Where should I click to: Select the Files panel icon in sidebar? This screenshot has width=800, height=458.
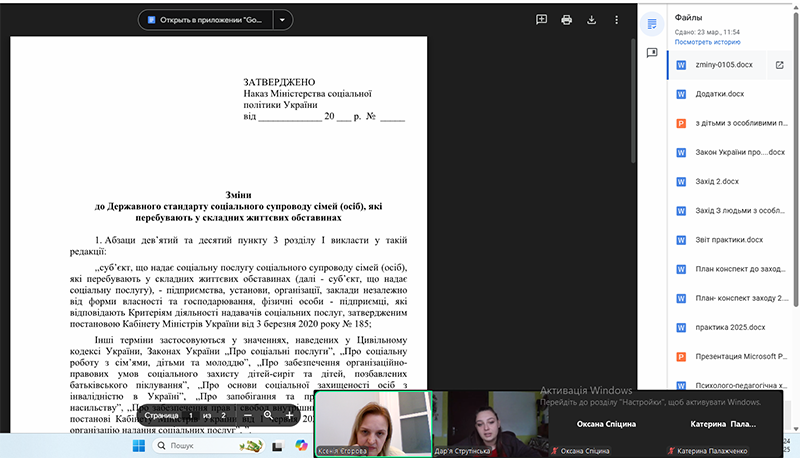pyautogui.click(x=652, y=24)
